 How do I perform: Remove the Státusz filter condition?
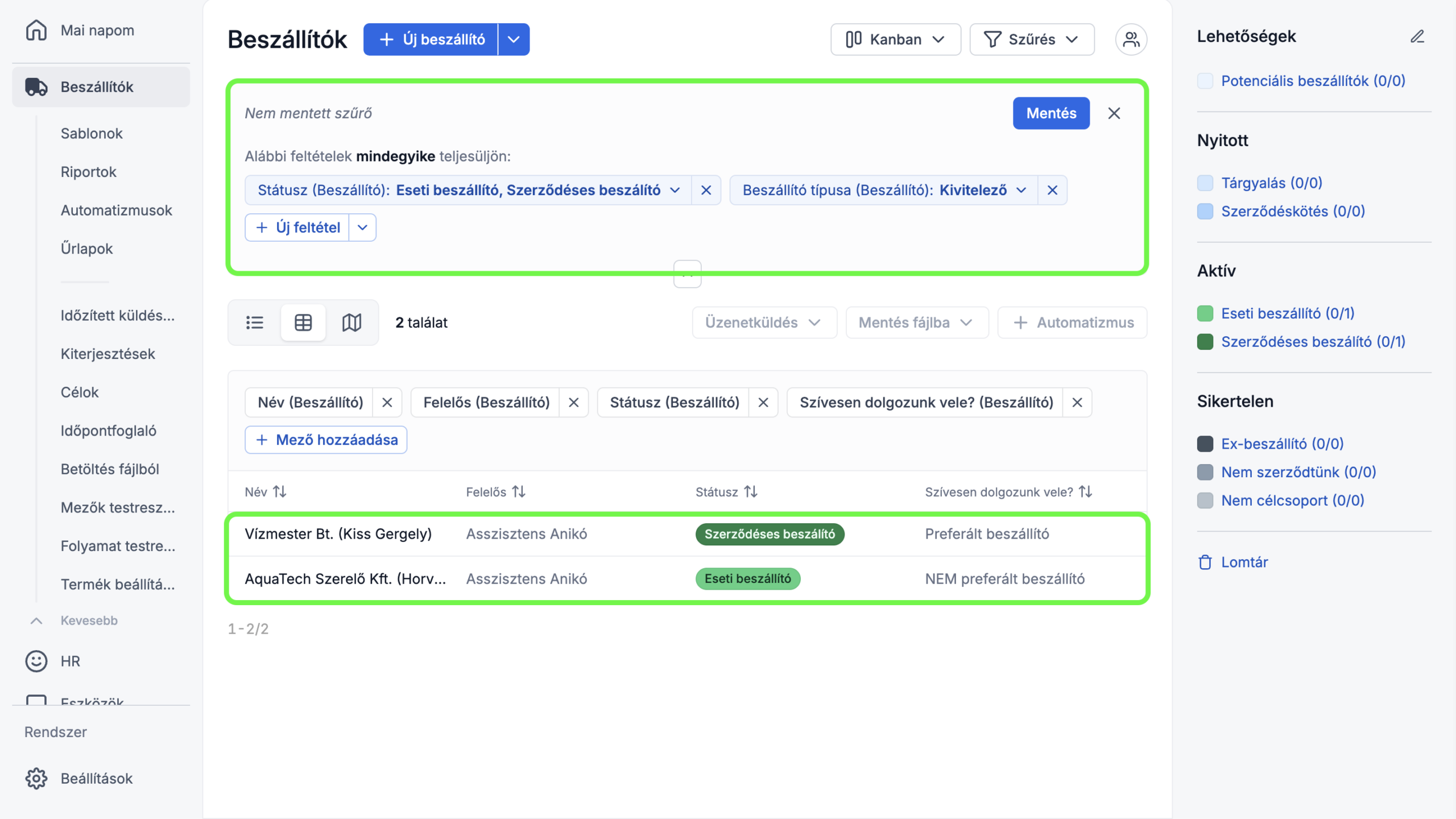pyautogui.click(x=706, y=190)
